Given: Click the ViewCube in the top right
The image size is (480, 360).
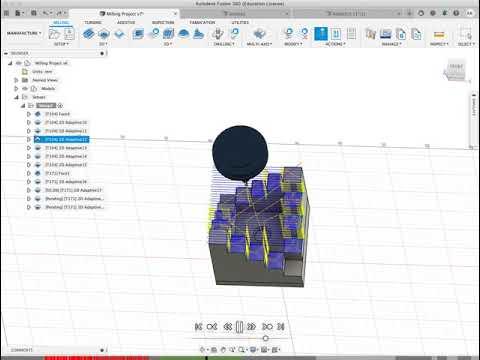Looking at the screenshot, I should (x=455, y=71).
